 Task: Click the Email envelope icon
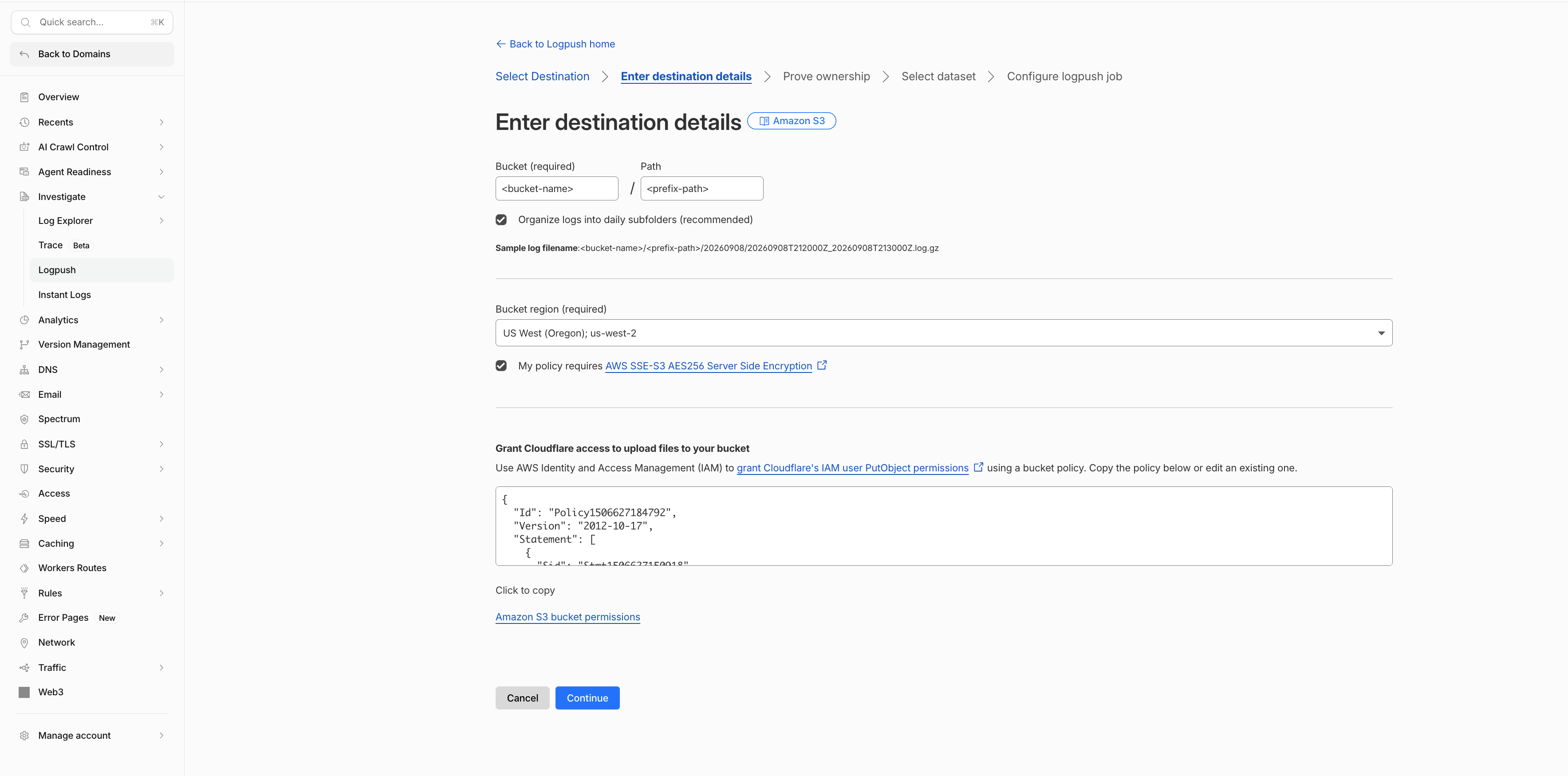[24, 395]
